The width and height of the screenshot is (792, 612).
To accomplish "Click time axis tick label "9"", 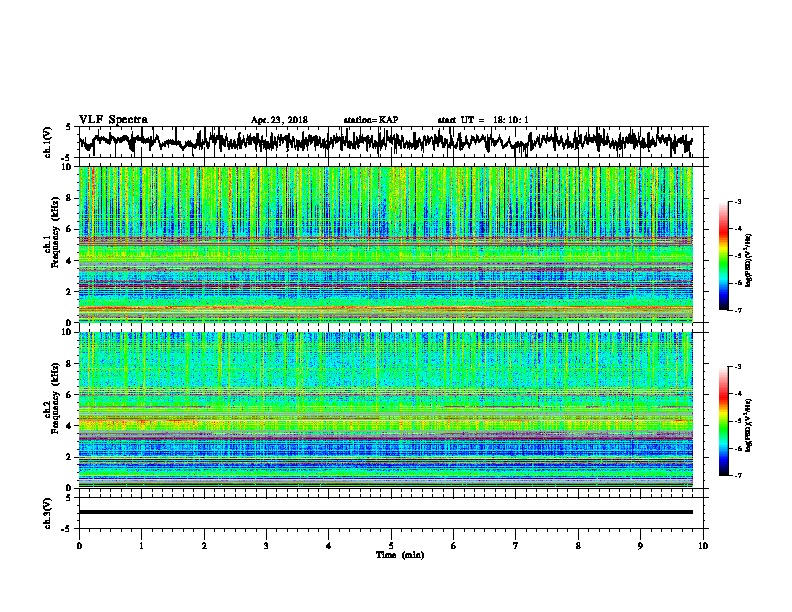I will (640, 545).
